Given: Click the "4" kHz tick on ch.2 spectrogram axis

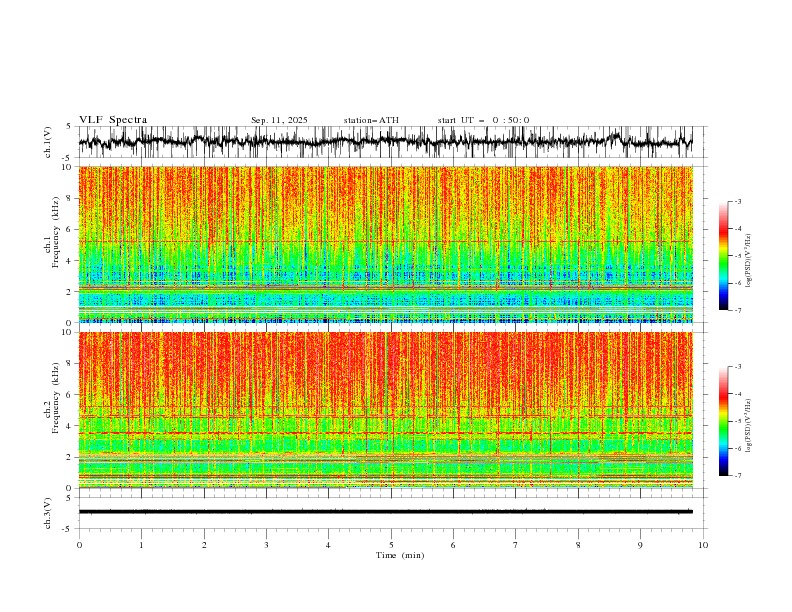Looking at the screenshot, I should [x=69, y=426].
